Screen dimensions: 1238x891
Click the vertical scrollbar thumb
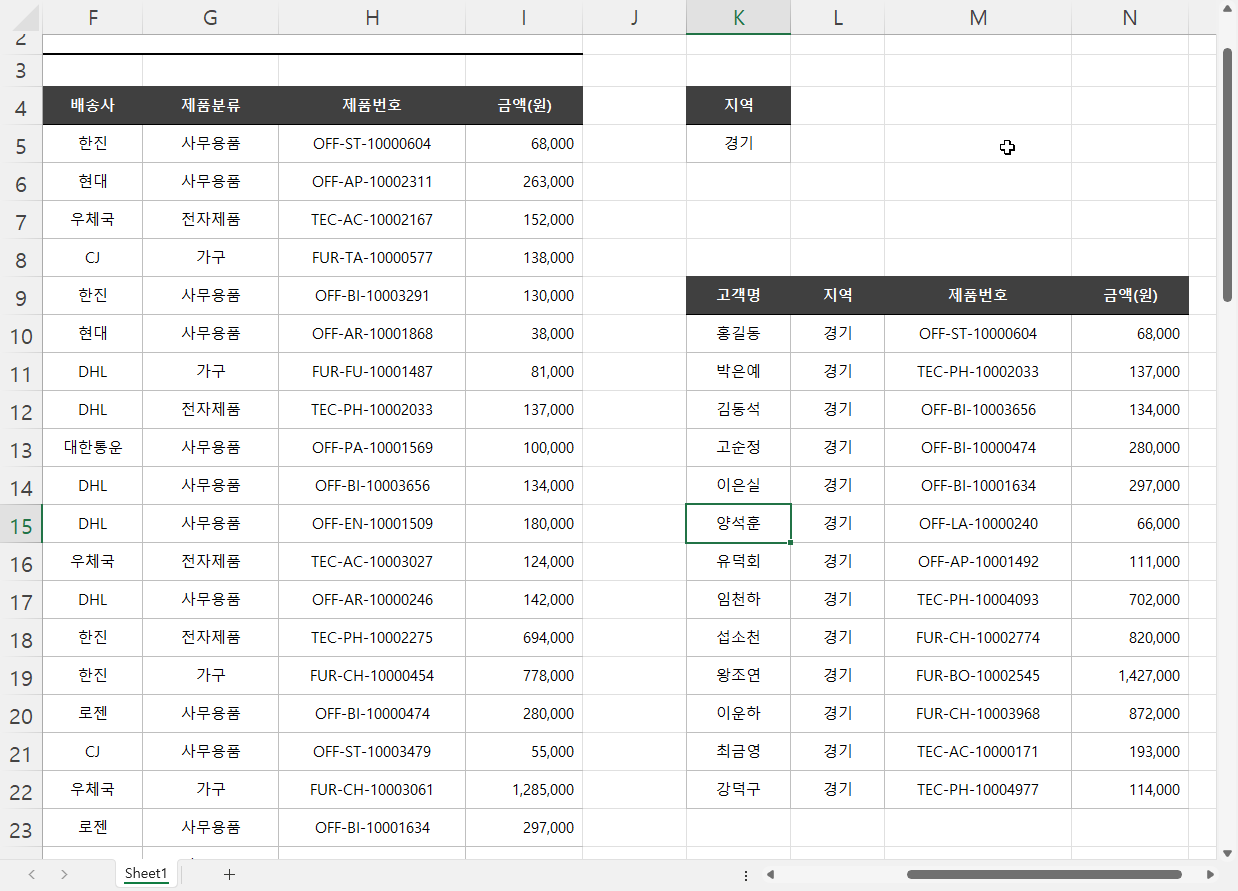coord(1228,174)
